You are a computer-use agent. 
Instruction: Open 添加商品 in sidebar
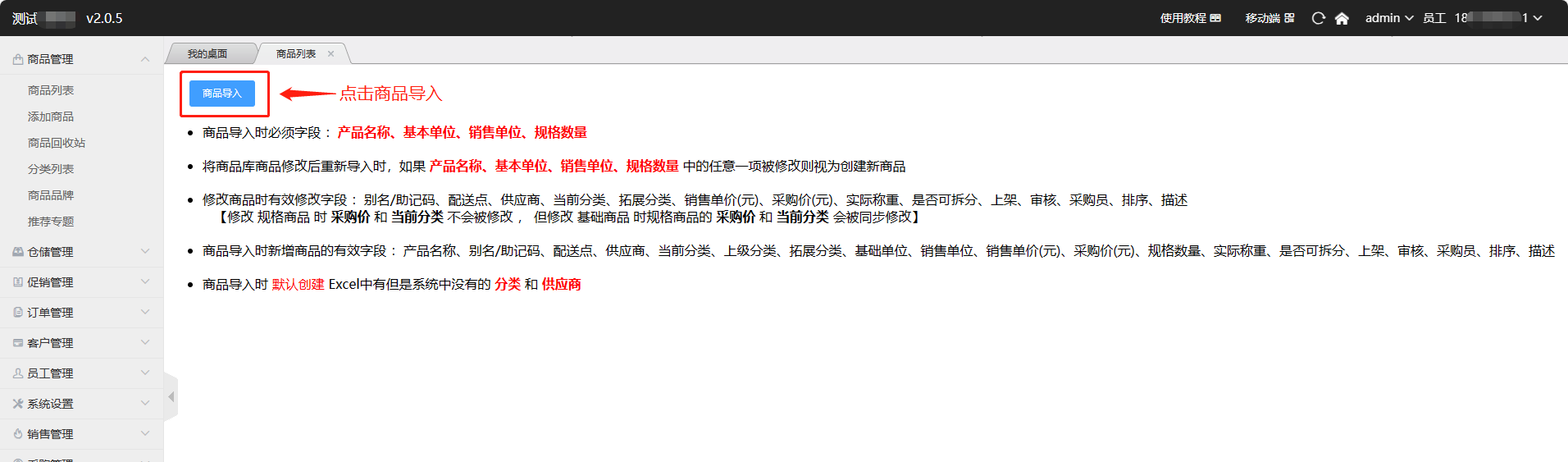51,117
